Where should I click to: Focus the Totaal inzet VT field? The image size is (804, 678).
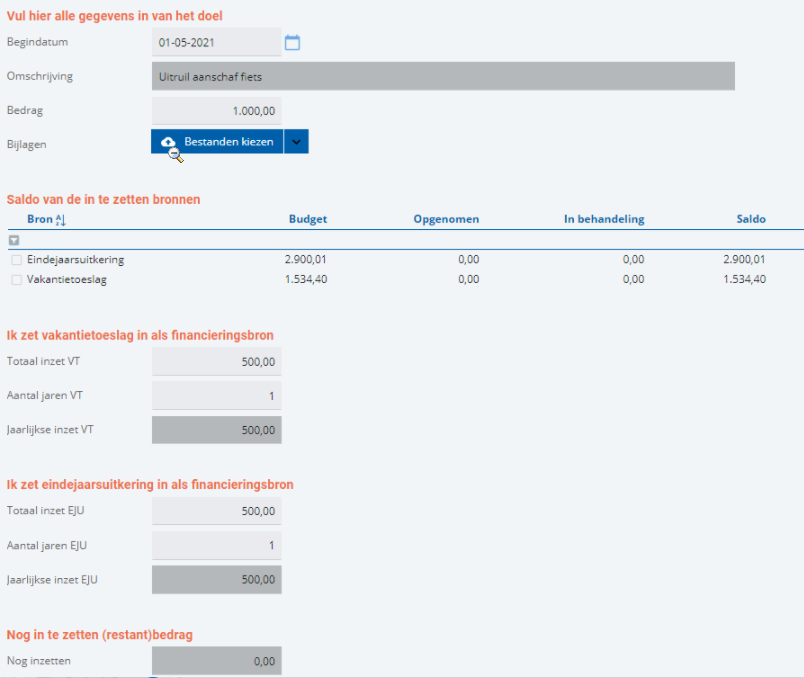pos(216,362)
